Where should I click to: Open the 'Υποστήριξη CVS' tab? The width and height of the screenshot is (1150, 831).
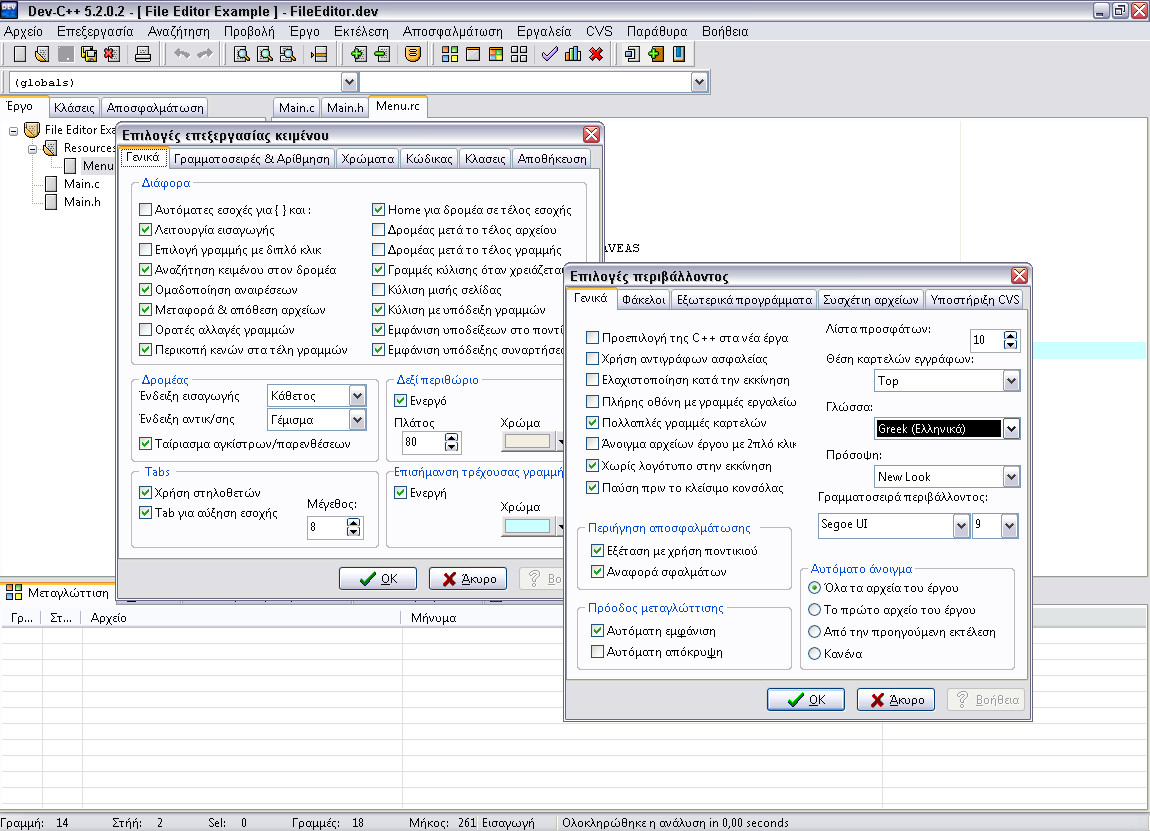click(975, 299)
